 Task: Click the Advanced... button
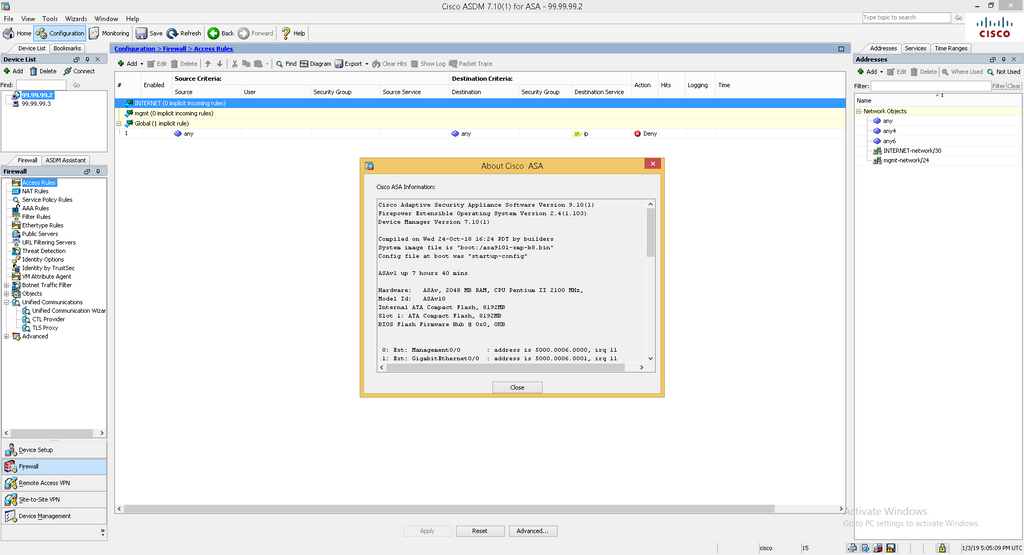[532, 531]
